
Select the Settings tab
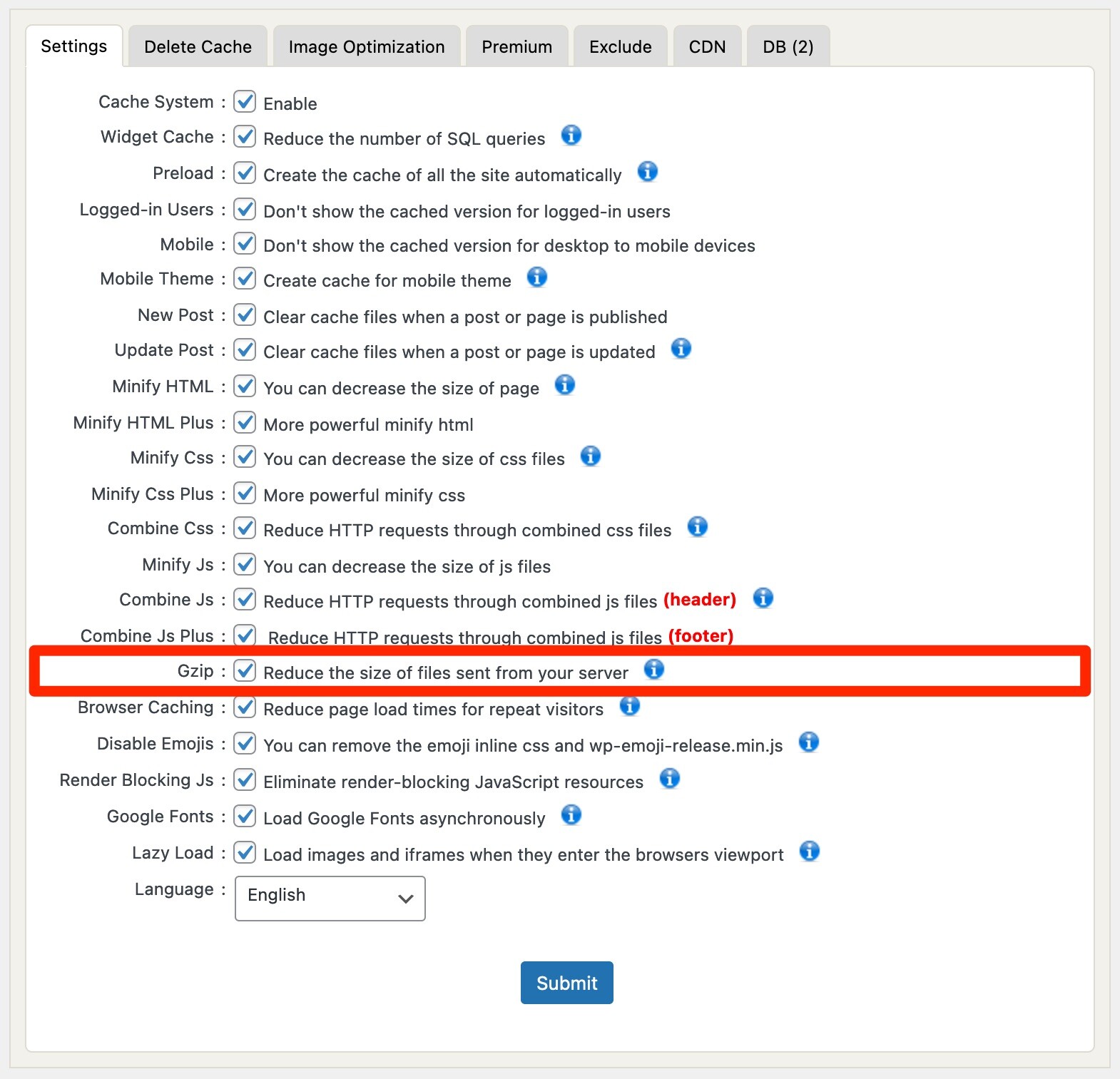(x=74, y=46)
